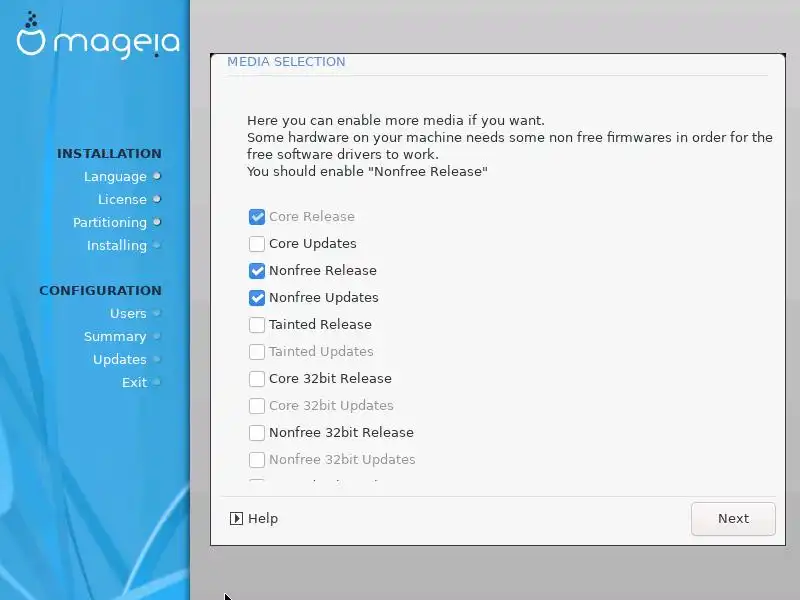
Task: Click the bullet beside Partitioning step
Action: [157, 222]
